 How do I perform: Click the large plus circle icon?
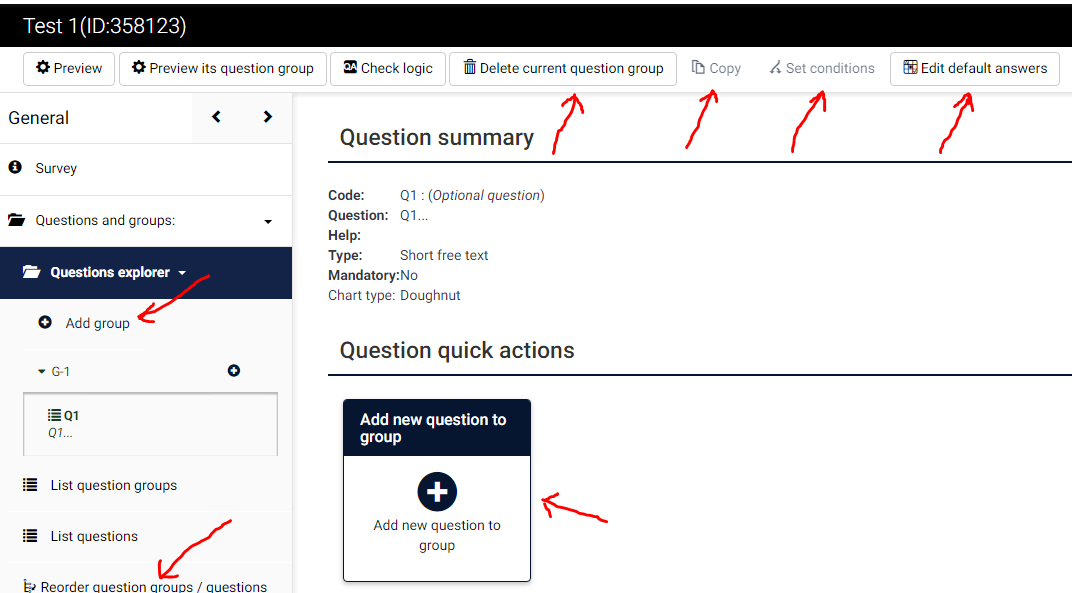coord(437,492)
